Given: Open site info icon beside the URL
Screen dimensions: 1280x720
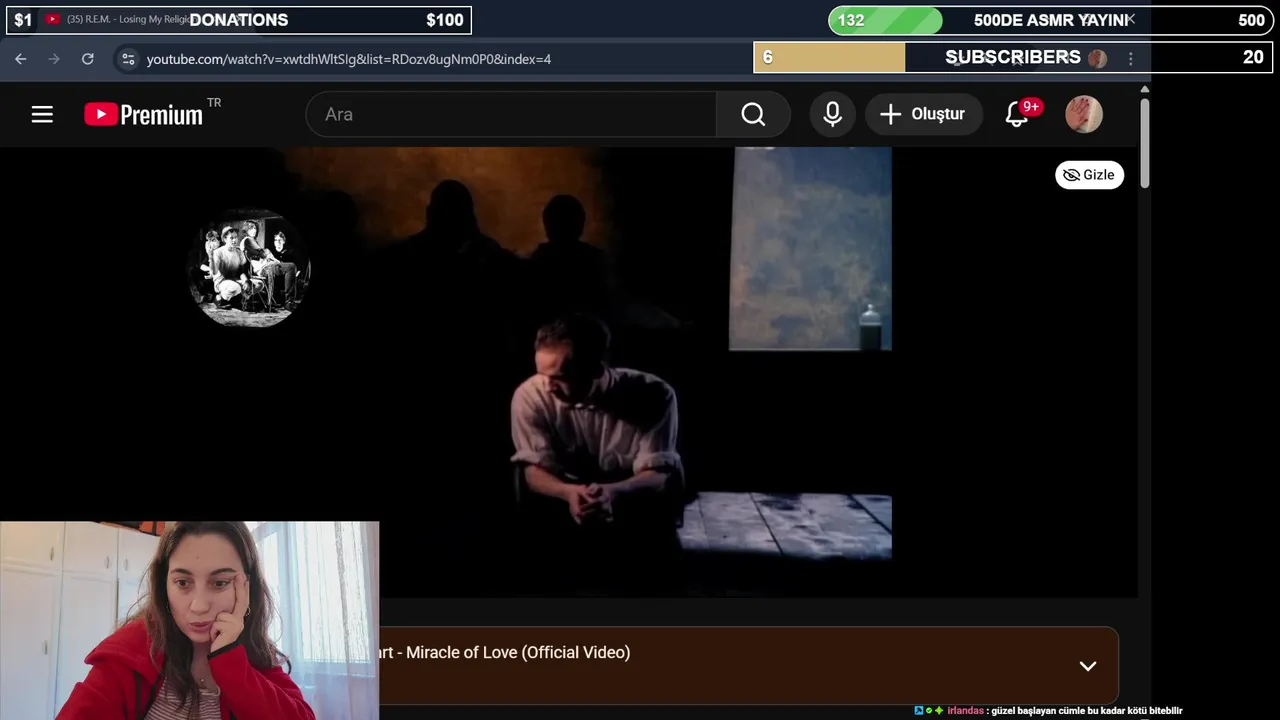Looking at the screenshot, I should (x=128, y=59).
